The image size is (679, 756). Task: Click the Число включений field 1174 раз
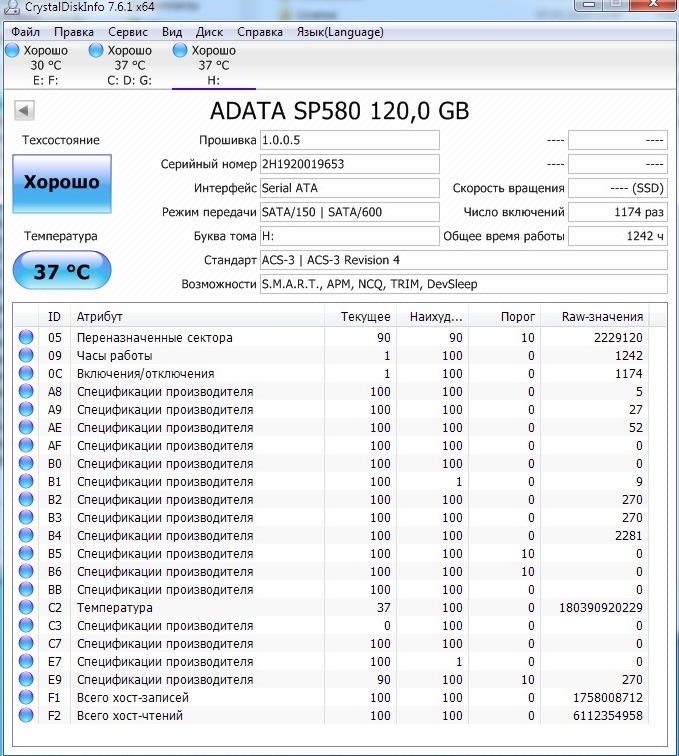click(618, 212)
